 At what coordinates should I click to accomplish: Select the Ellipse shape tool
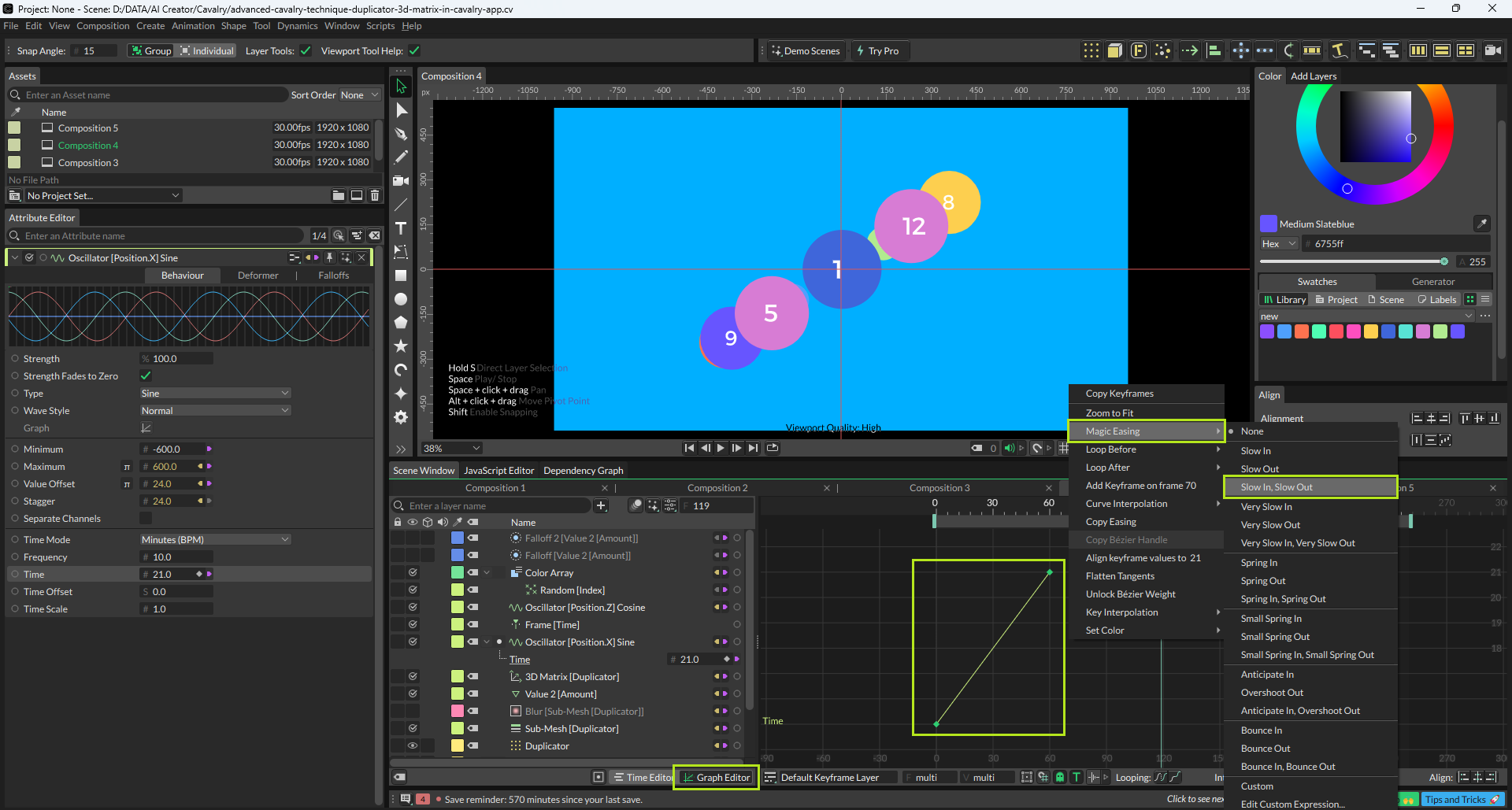click(x=401, y=299)
